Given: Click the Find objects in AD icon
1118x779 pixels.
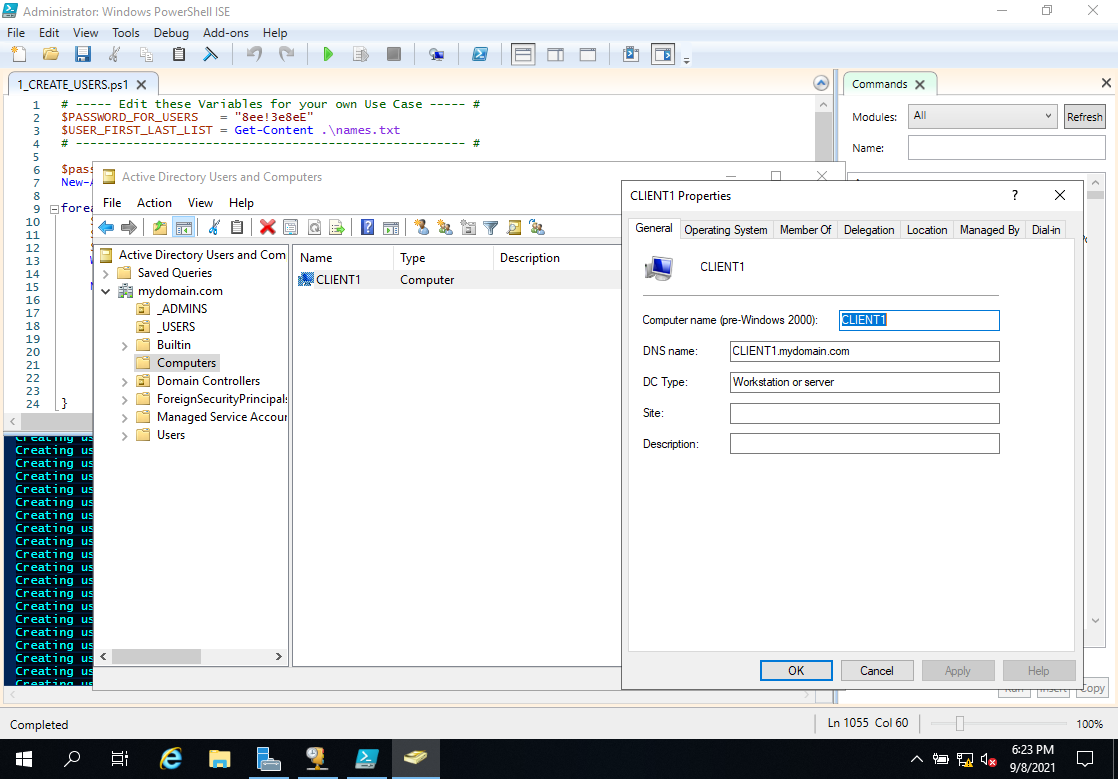Looking at the screenshot, I should (x=513, y=227).
